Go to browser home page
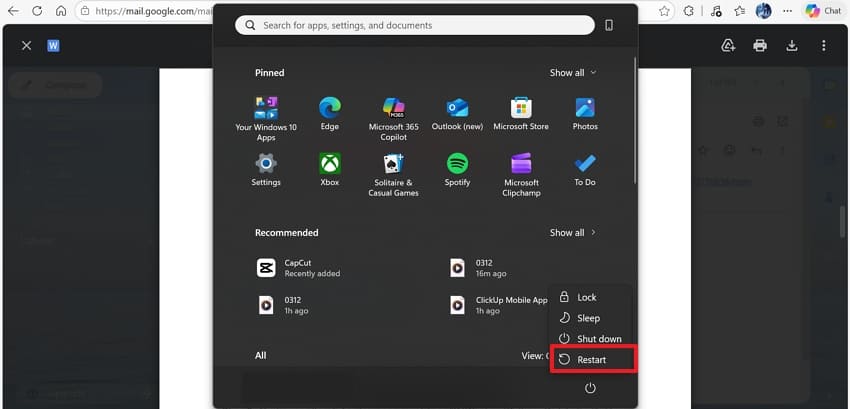 pyautogui.click(x=61, y=11)
